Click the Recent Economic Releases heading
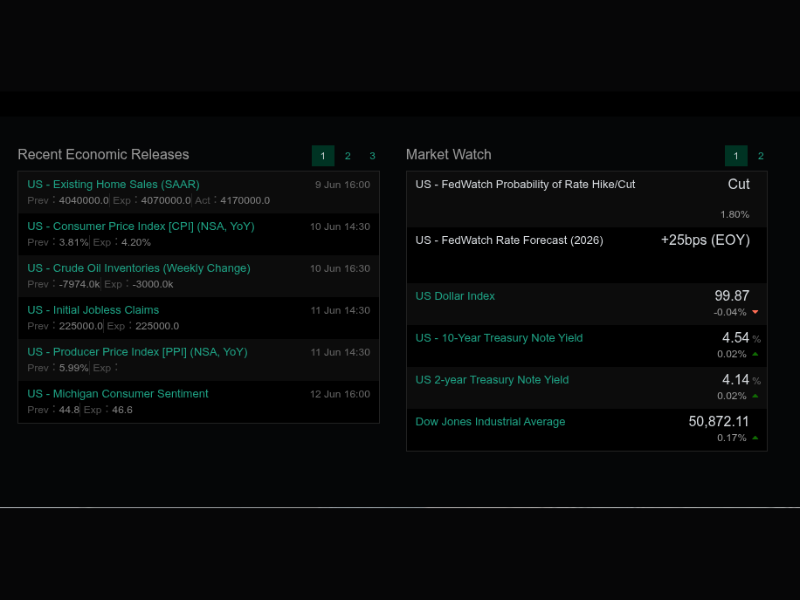The image size is (800, 600). [103, 154]
